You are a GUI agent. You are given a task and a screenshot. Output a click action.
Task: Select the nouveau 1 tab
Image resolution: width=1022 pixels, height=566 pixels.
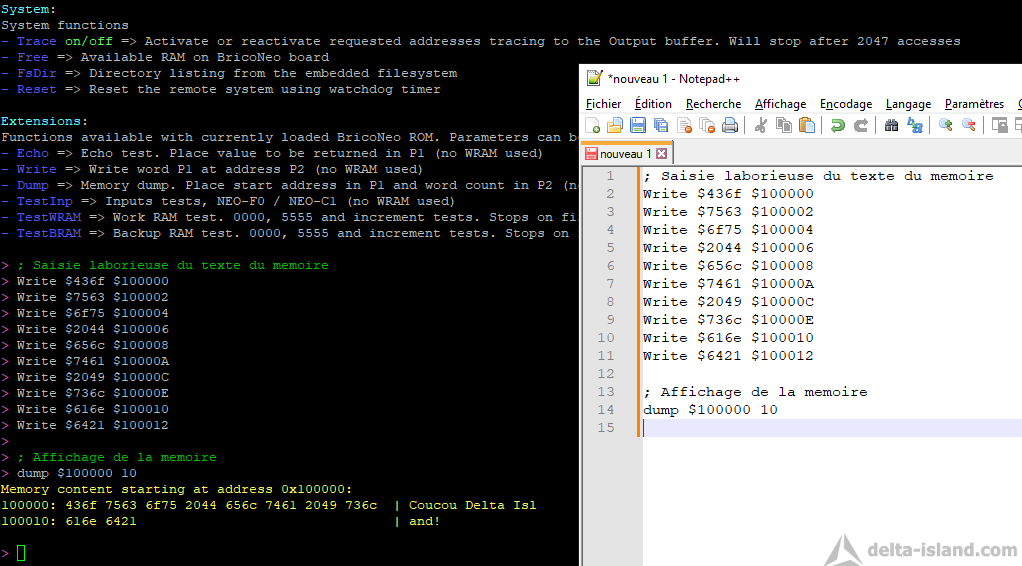click(x=624, y=154)
